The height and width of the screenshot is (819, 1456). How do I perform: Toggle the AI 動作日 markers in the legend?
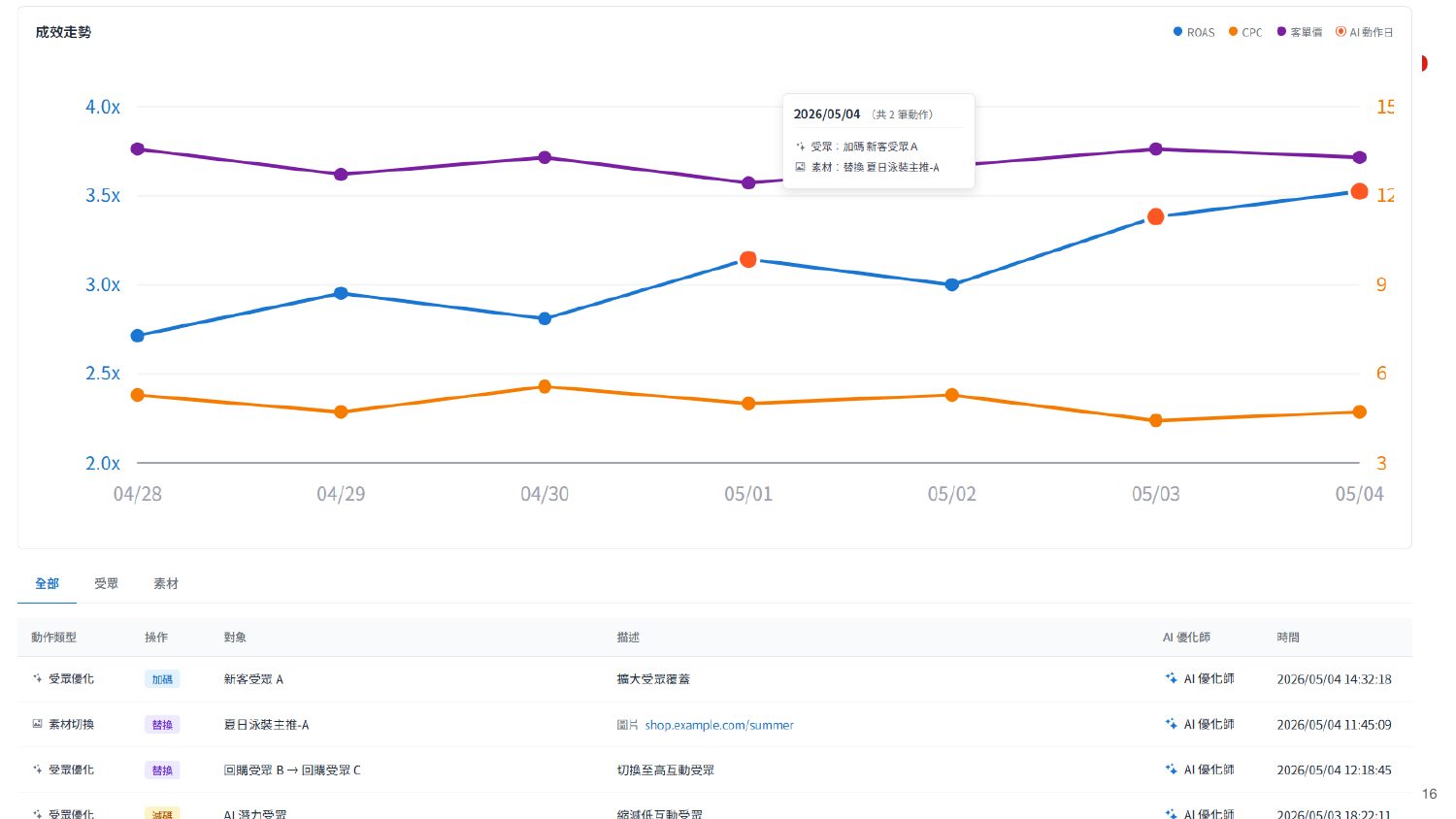tap(1364, 32)
